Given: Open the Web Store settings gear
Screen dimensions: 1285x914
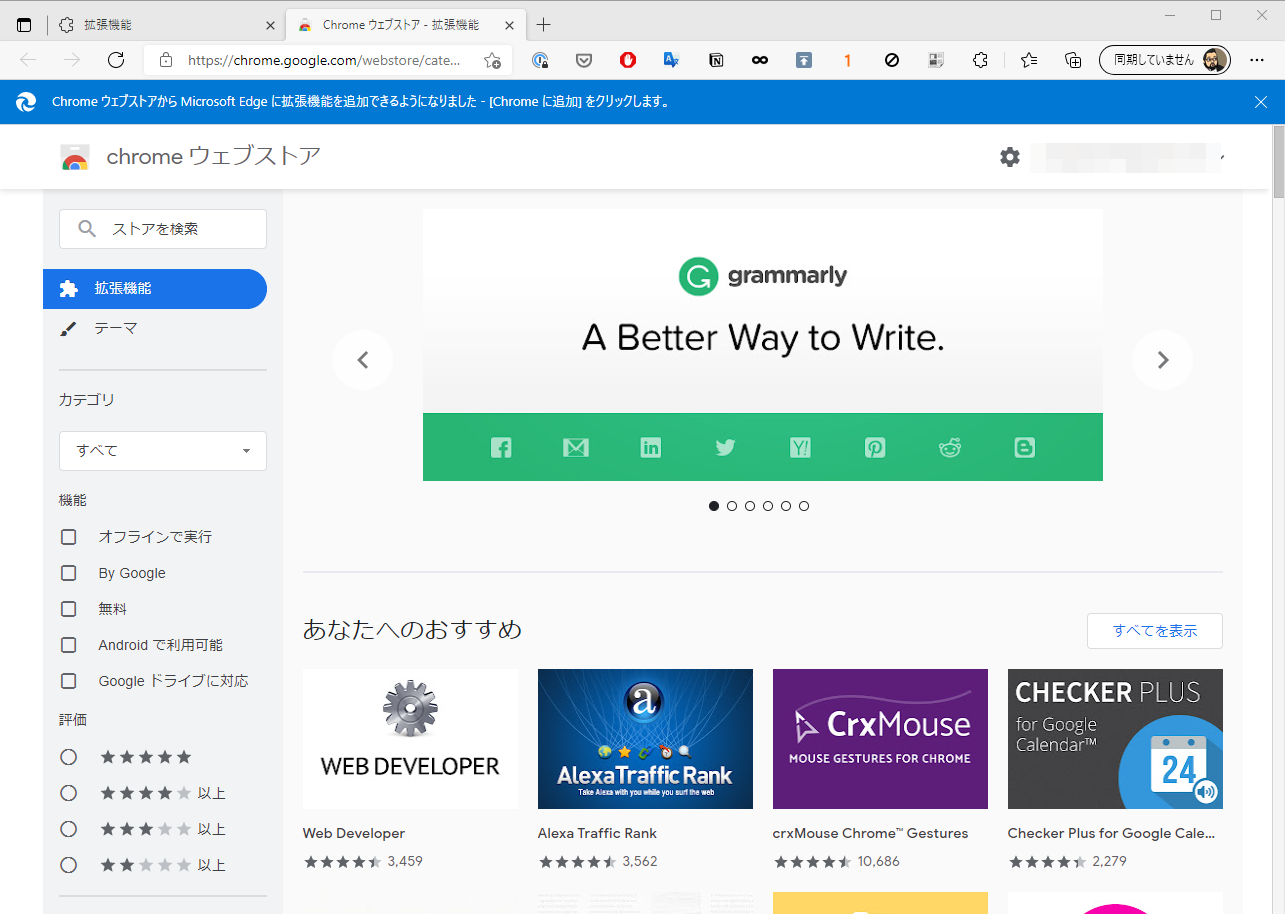Looking at the screenshot, I should [x=1010, y=157].
